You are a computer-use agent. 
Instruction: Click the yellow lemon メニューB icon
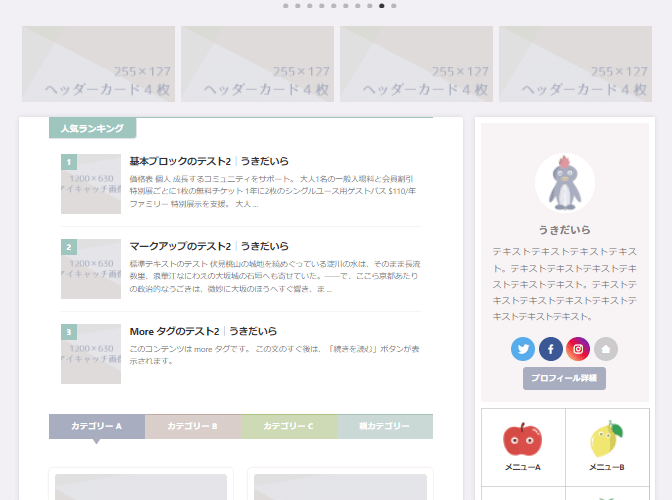point(606,439)
